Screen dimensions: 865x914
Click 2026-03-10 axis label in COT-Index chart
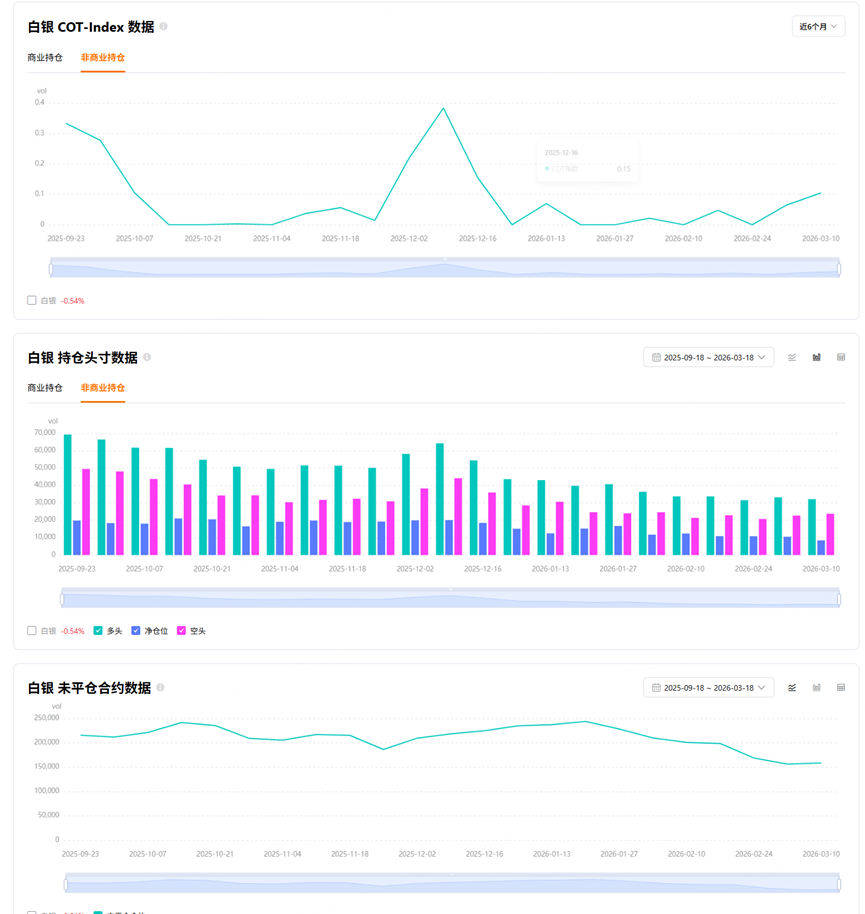pyautogui.click(x=821, y=238)
